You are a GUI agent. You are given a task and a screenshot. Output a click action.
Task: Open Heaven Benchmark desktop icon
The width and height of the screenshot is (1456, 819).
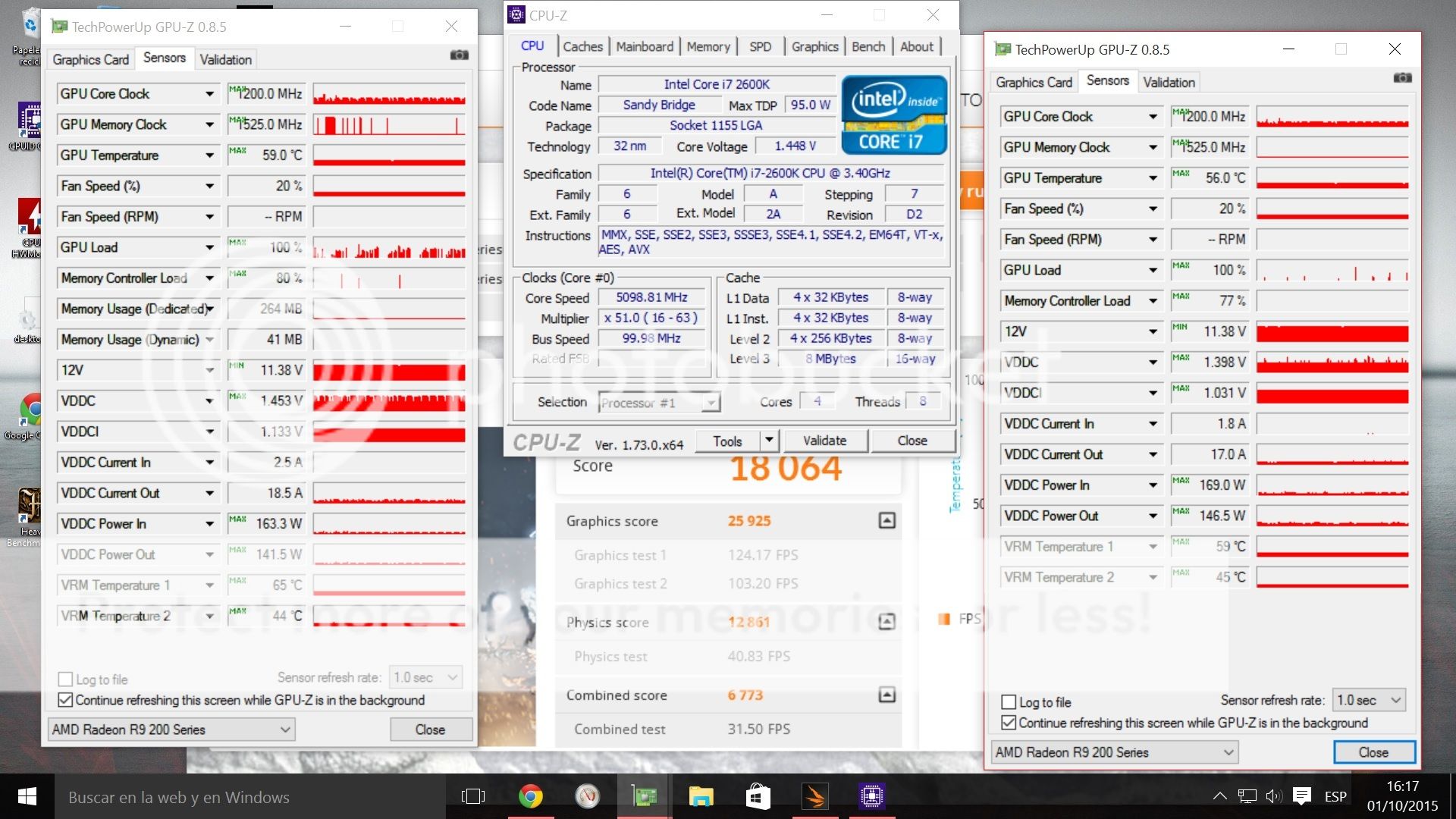click(29, 517)
